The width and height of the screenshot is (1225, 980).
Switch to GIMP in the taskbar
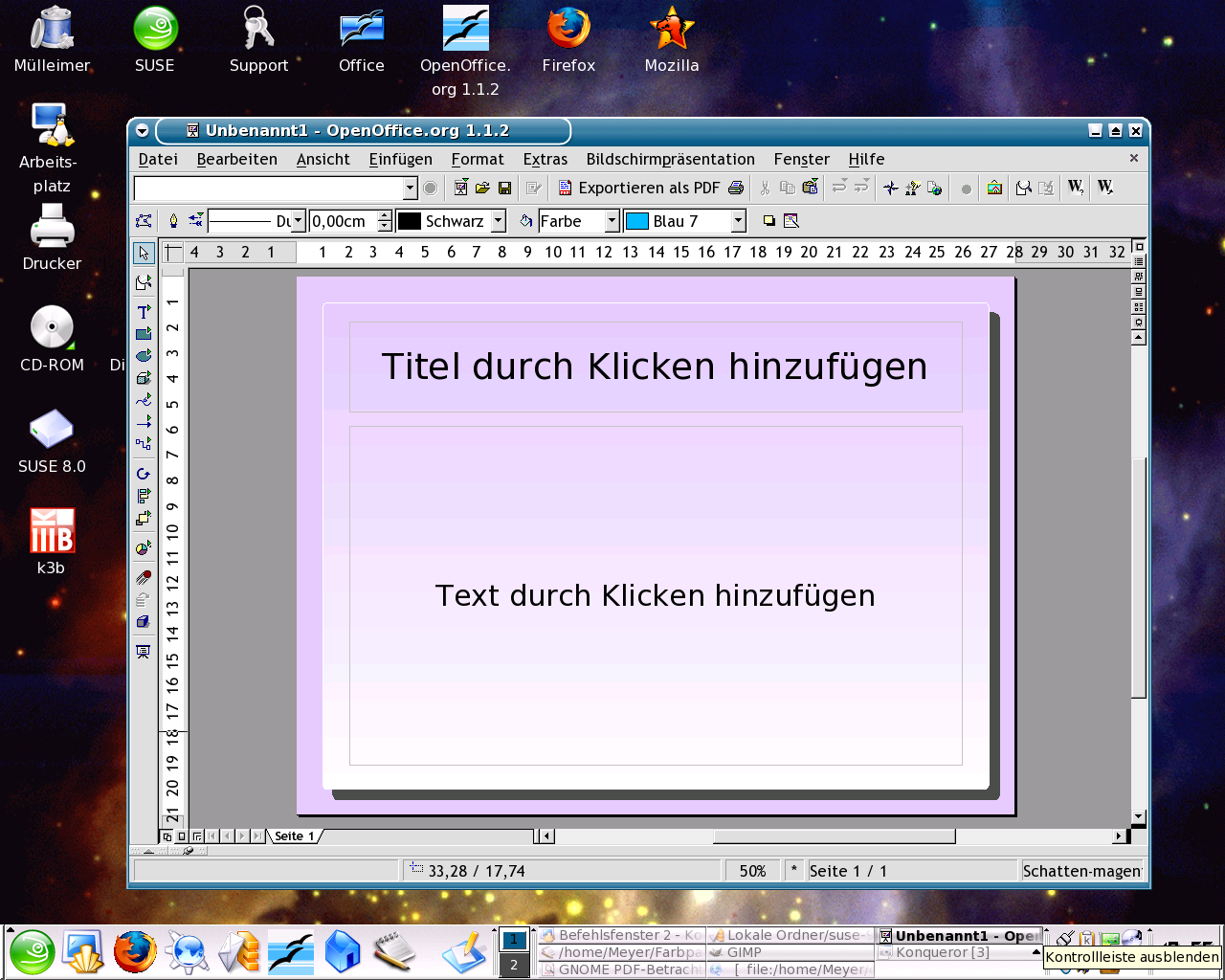tap(744, 952)
